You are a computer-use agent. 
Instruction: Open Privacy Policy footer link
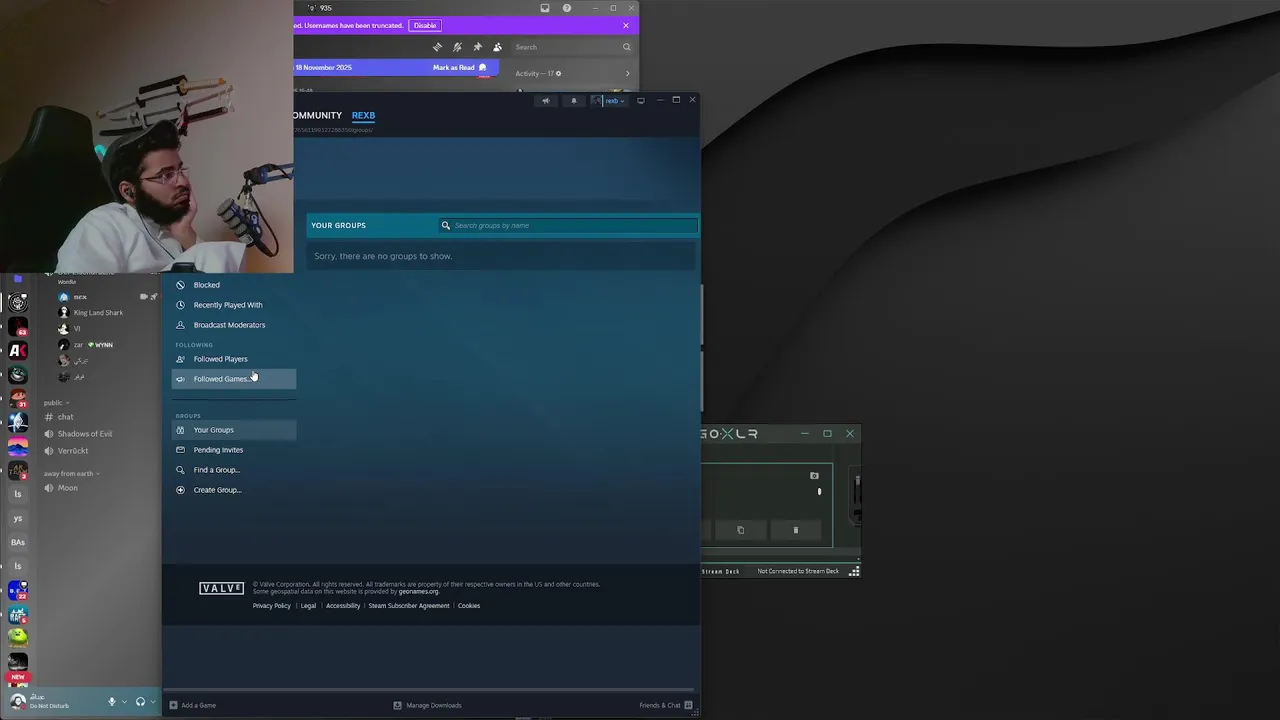click(272, 606)
